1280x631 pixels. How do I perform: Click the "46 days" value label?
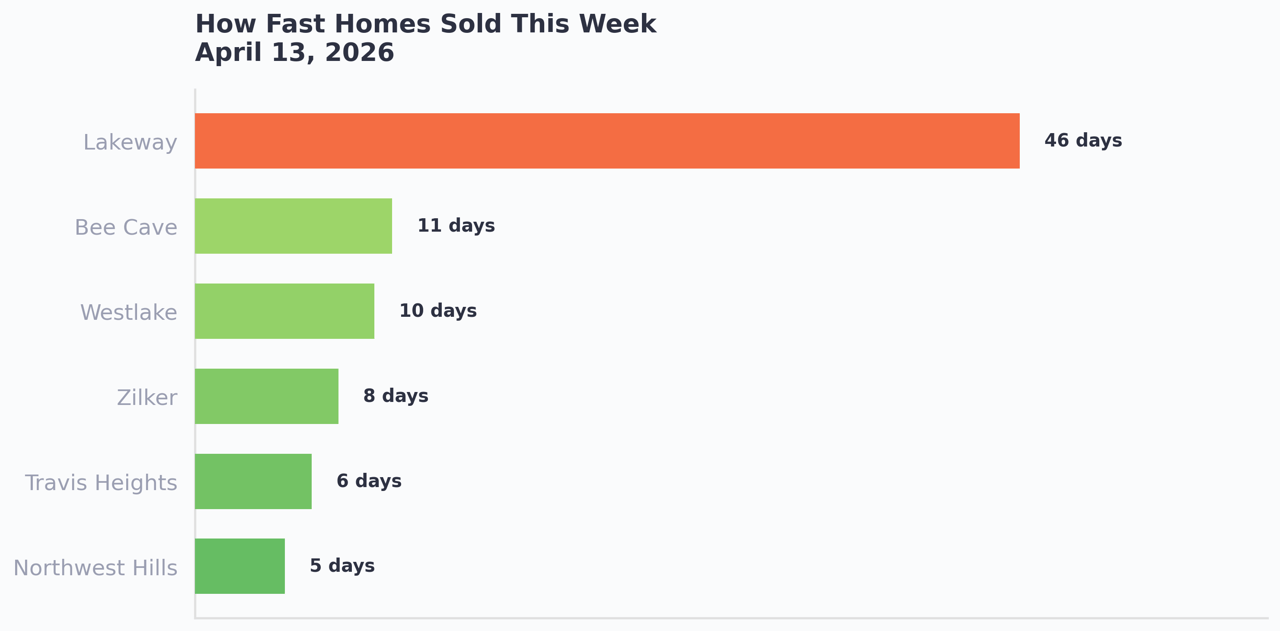1083,141
